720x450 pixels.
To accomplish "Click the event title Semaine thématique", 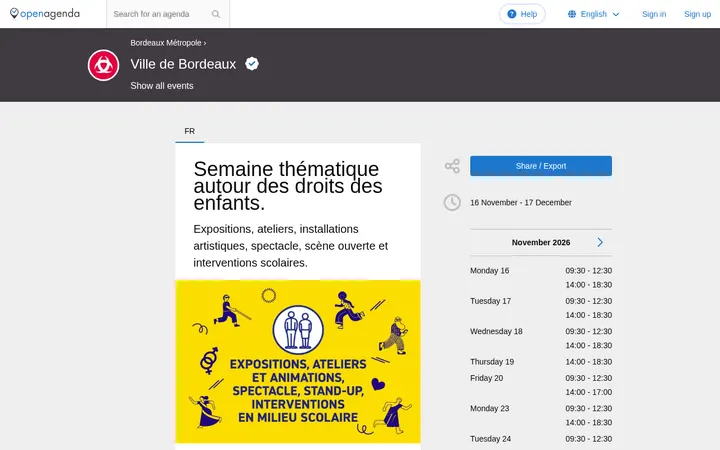I will coord(288,186).
